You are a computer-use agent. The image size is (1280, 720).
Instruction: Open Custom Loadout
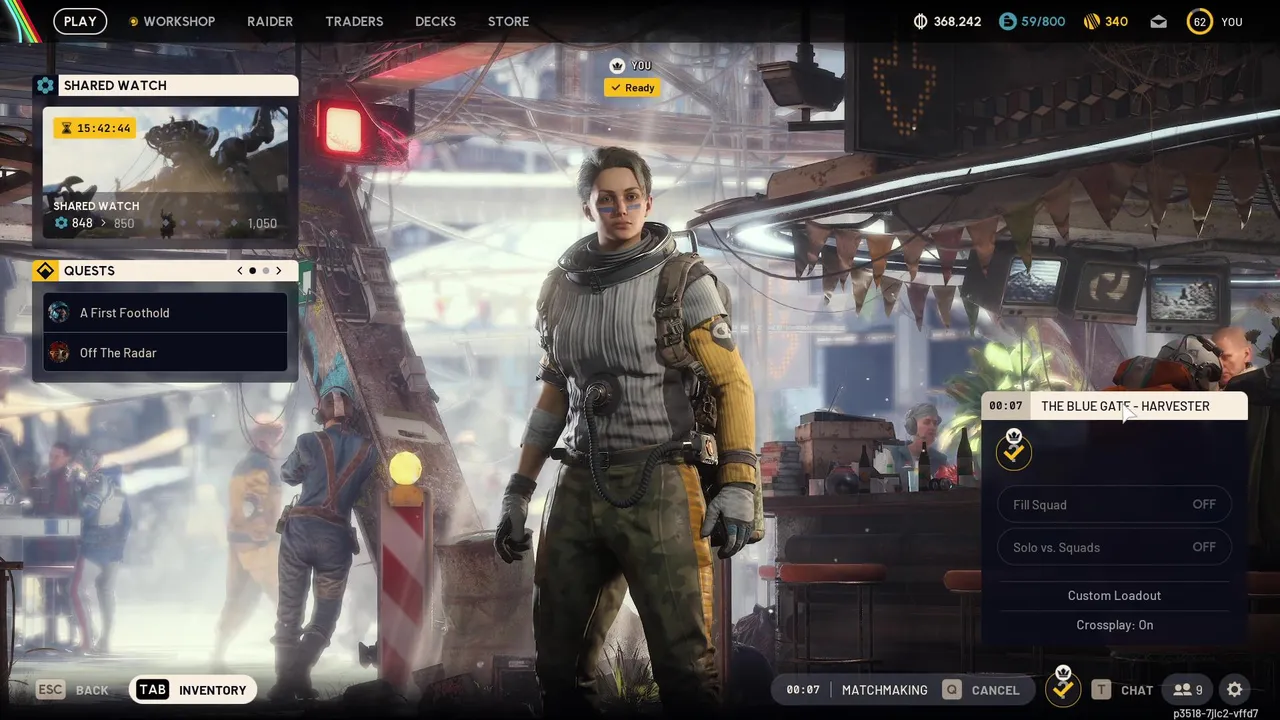click(x=1114, y=595)
